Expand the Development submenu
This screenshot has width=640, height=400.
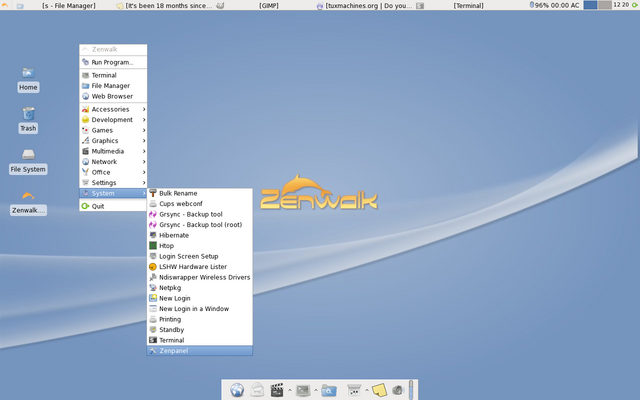coord(113,120)
